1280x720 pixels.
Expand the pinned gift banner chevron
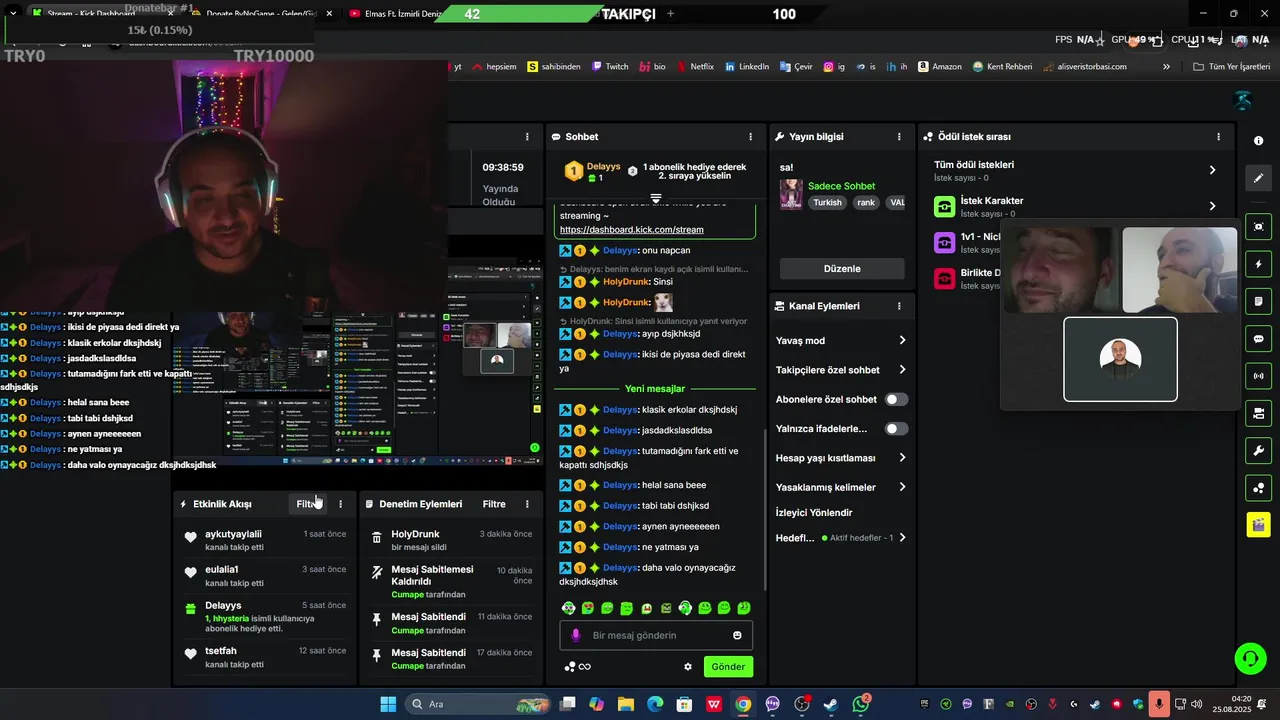(x=656, y=198)
